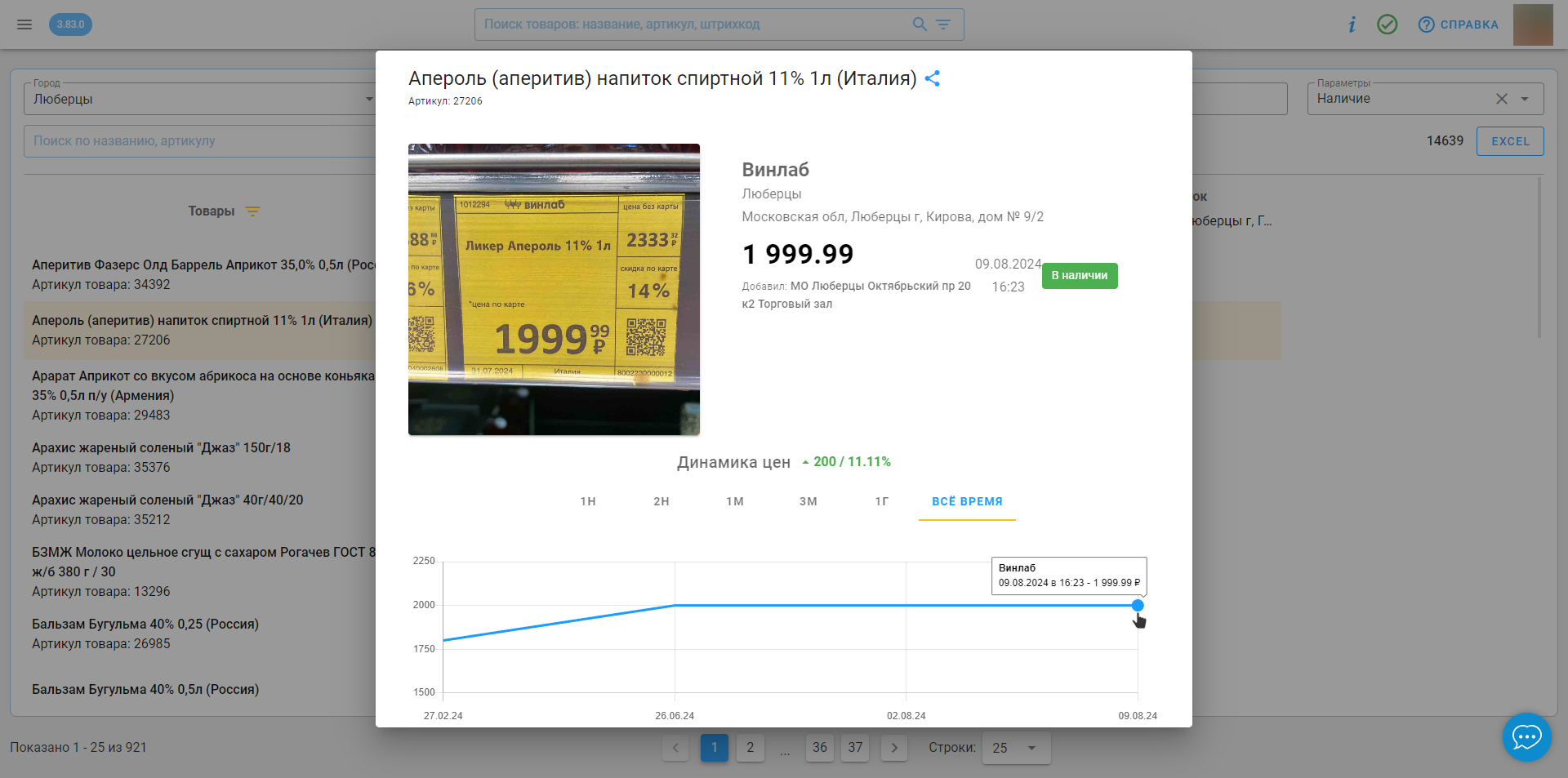Viewport: 1568px width, 778px height.
Task: Click the Винлаб store name heading
Action: click(775, 170)
